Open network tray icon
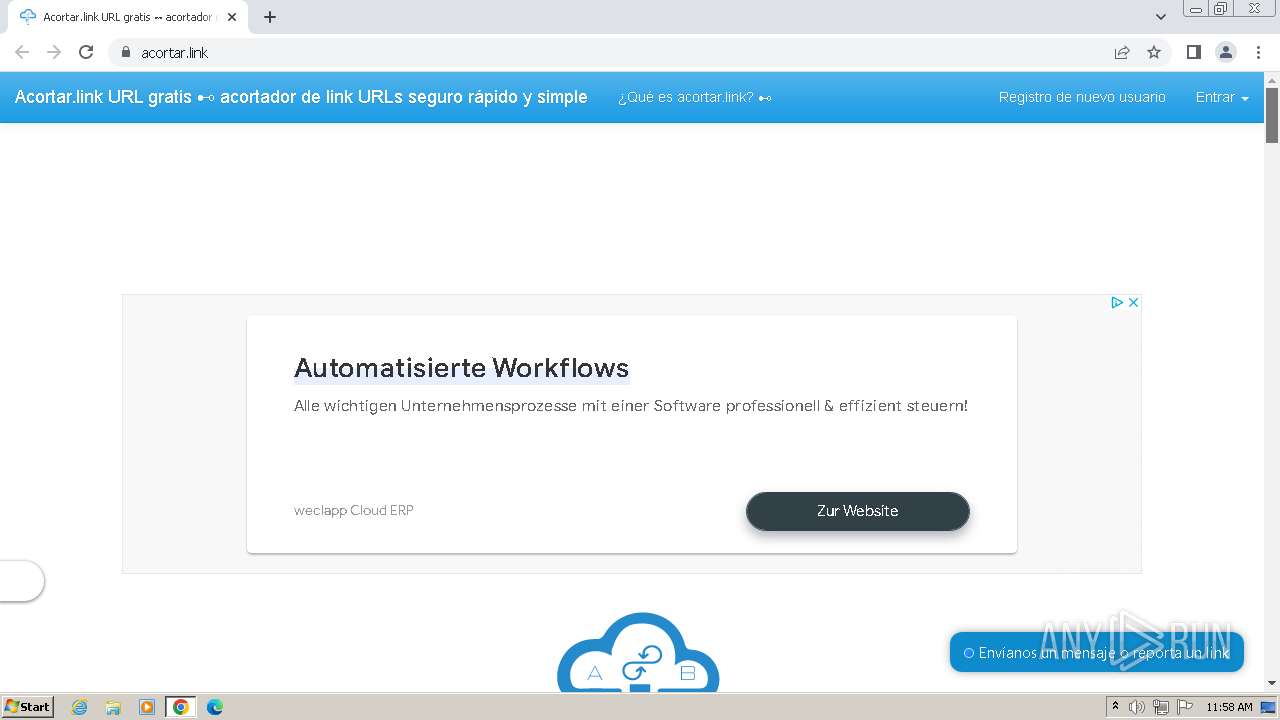 pyautogui.click(x=1161, y=707)
